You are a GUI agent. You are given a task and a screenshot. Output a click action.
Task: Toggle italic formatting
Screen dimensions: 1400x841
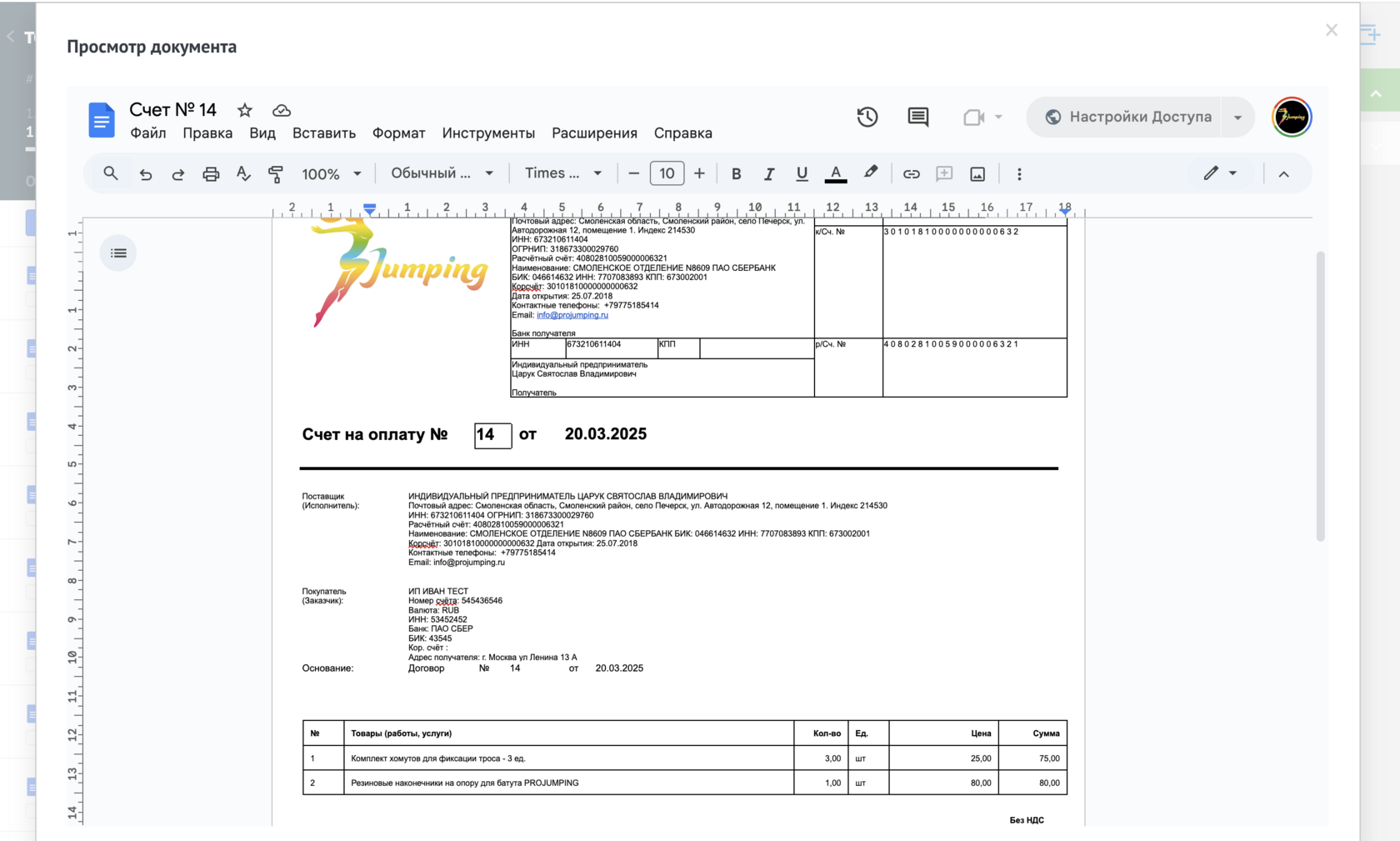point(768,173)
